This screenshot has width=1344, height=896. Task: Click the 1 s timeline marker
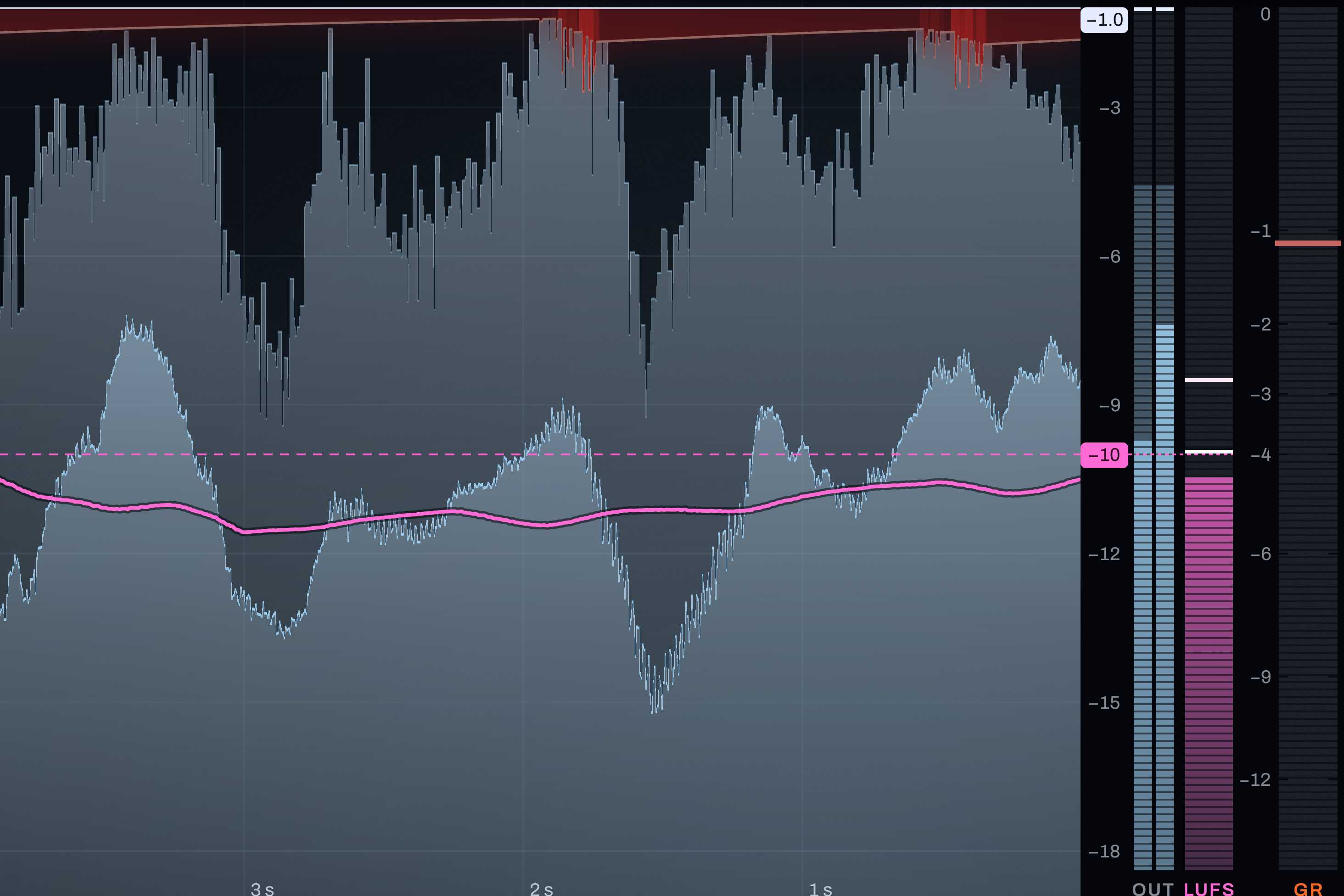(821, 889)
